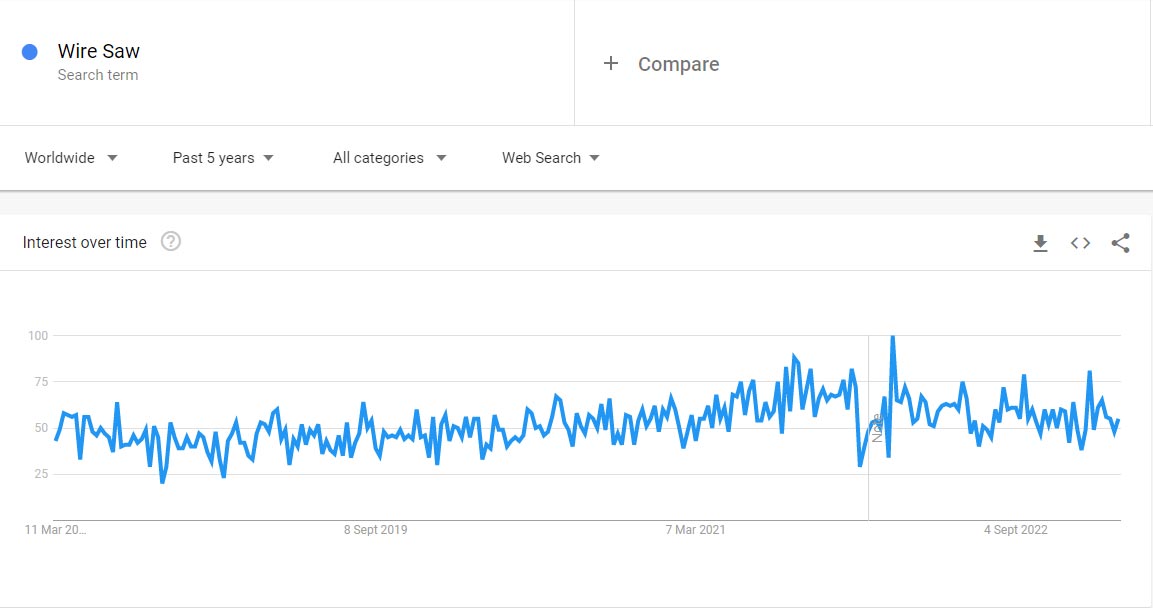Select the Interest over time heading
This screenshot has width=1153, height=608.
pyautogui.click(x=85, y=242)
